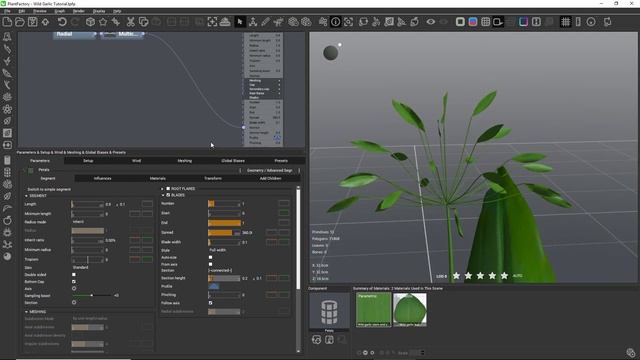
Task: Open the Transform sub-tab
Action: click(213, 178)
